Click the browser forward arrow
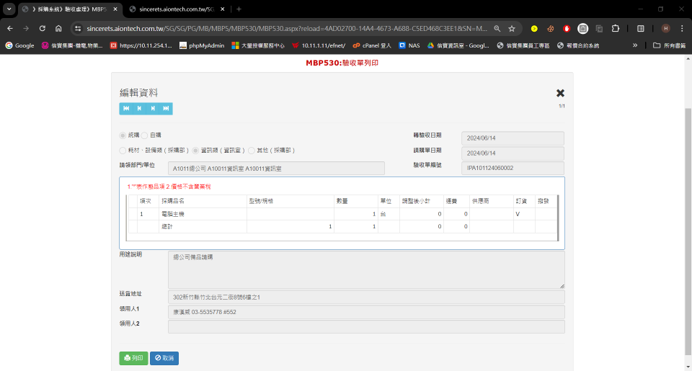Viewport: 692px width, 371px height. (26, 28)
